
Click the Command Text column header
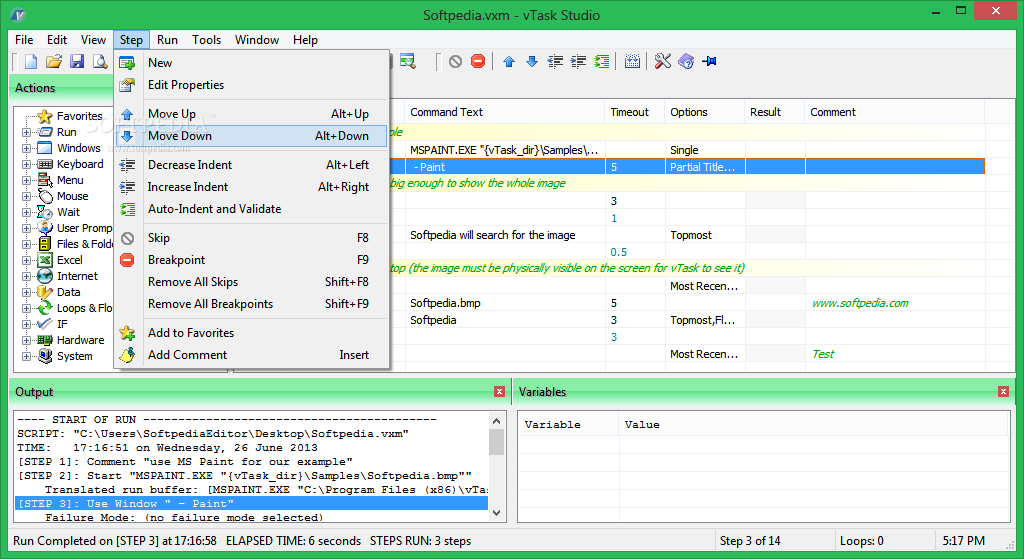(x=505, y=112)
